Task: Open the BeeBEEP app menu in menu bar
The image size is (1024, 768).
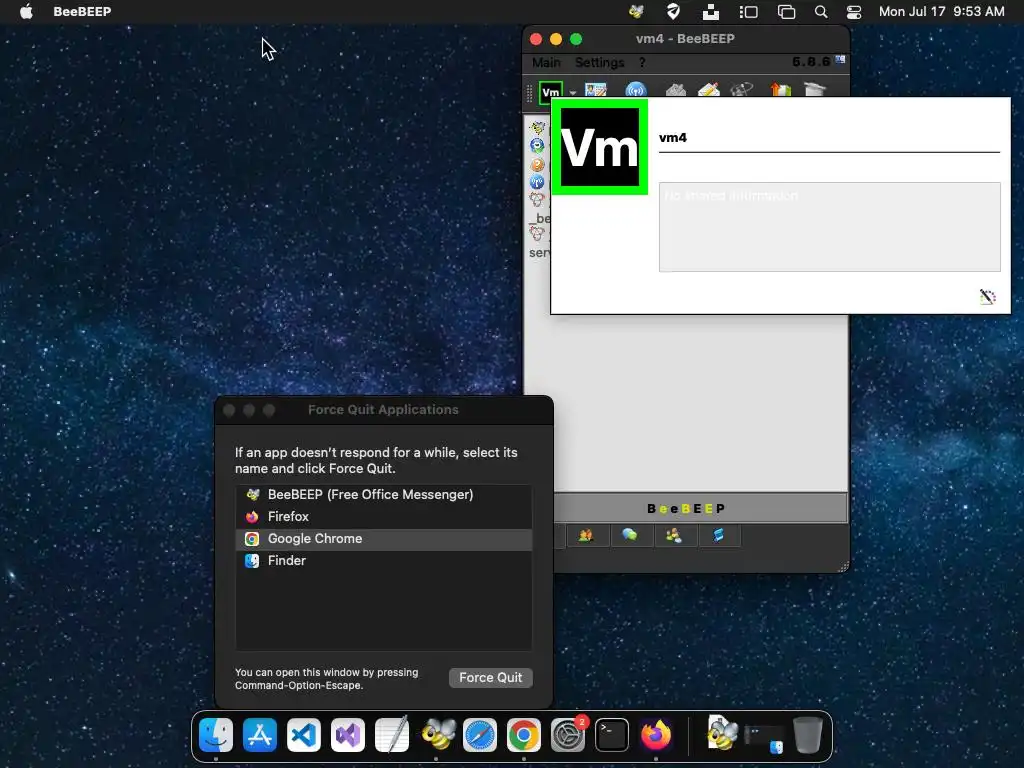Action: point(82,12)
